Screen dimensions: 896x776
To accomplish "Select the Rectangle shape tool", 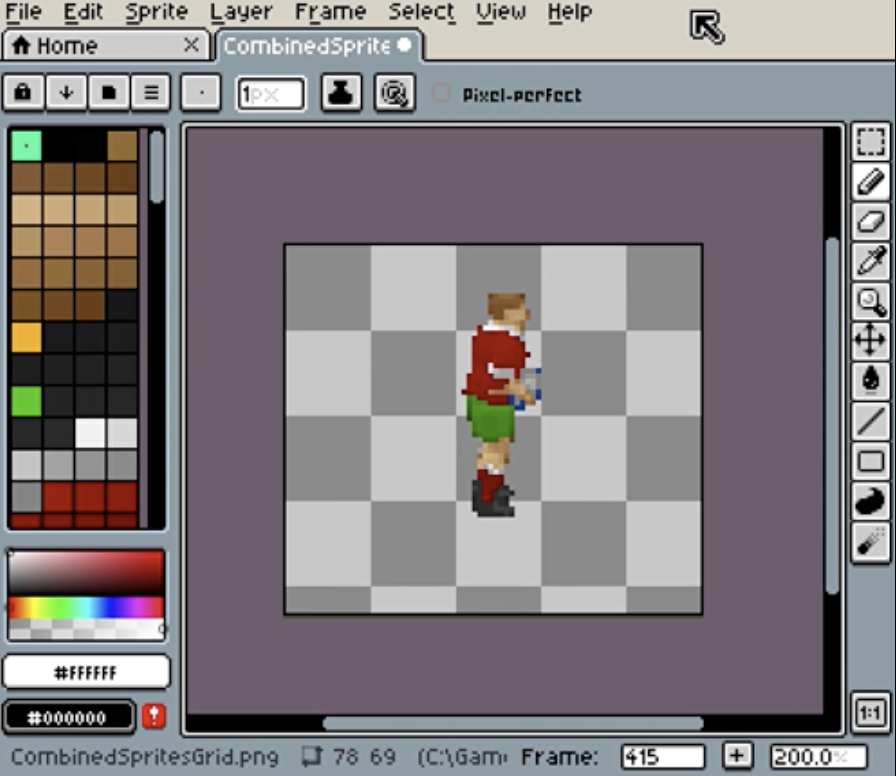I will tap(871, 461).
